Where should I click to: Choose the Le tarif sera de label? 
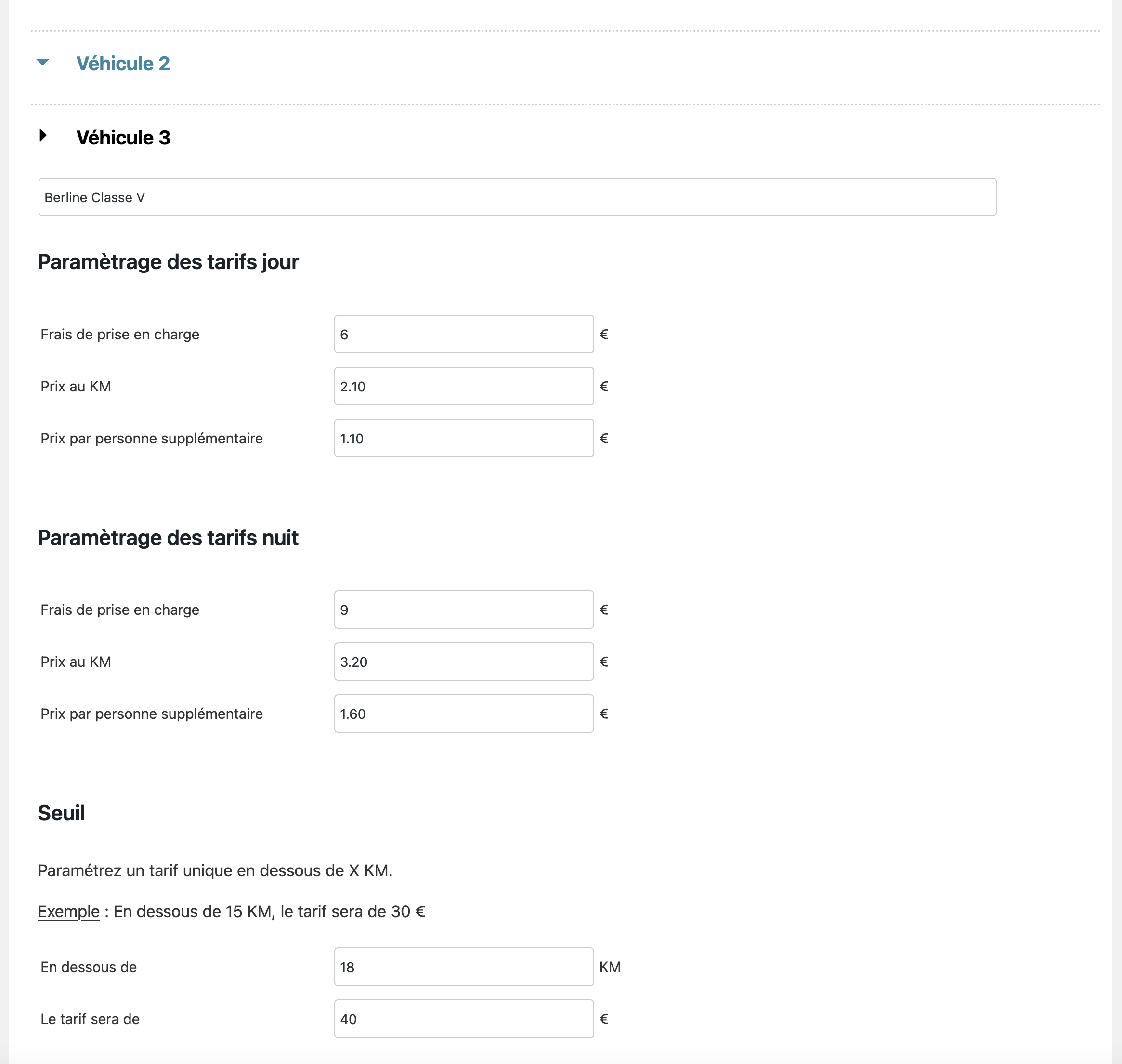click(90, 1019)
